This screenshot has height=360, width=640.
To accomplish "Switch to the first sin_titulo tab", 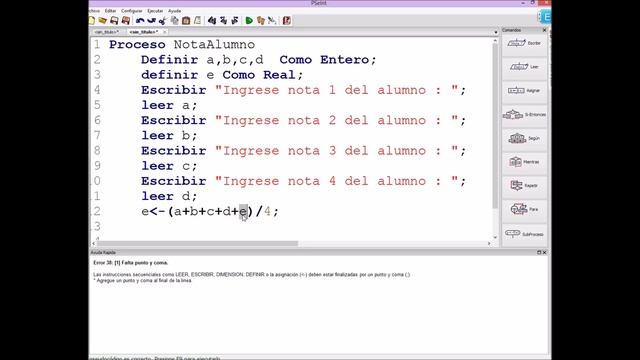I will coord(107,32).
